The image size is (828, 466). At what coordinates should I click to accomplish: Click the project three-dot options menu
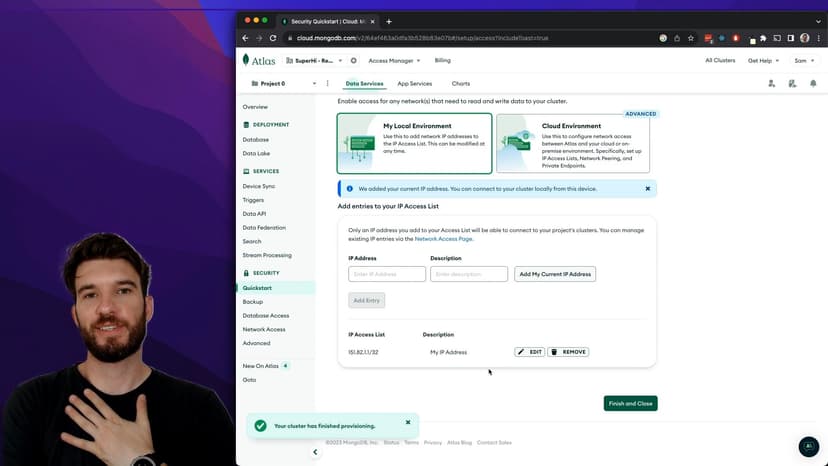[x=327, y=84]
